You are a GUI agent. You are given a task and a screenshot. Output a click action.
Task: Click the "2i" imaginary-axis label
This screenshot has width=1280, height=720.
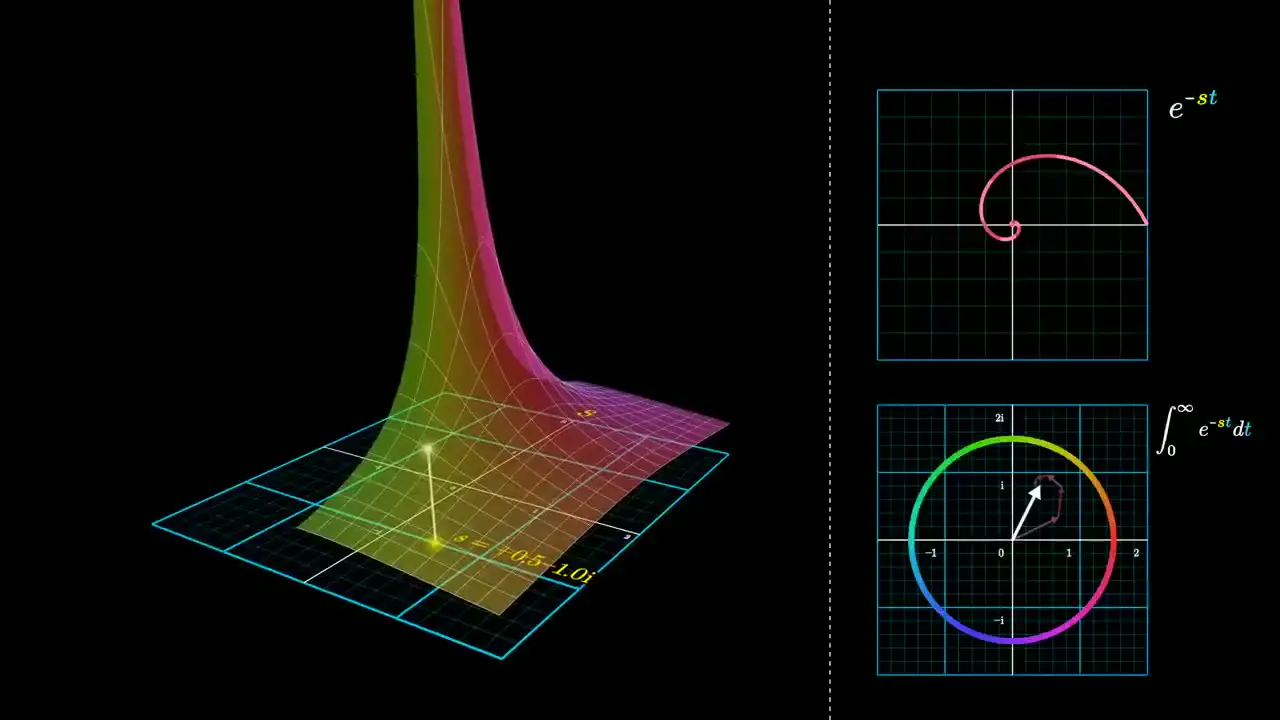[999, 418]
